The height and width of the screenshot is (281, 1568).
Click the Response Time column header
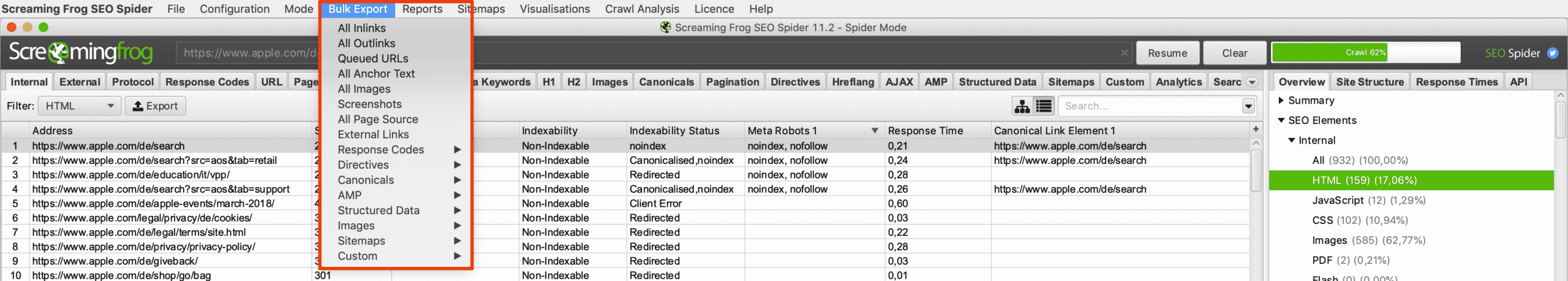click(x=938, y=131)
